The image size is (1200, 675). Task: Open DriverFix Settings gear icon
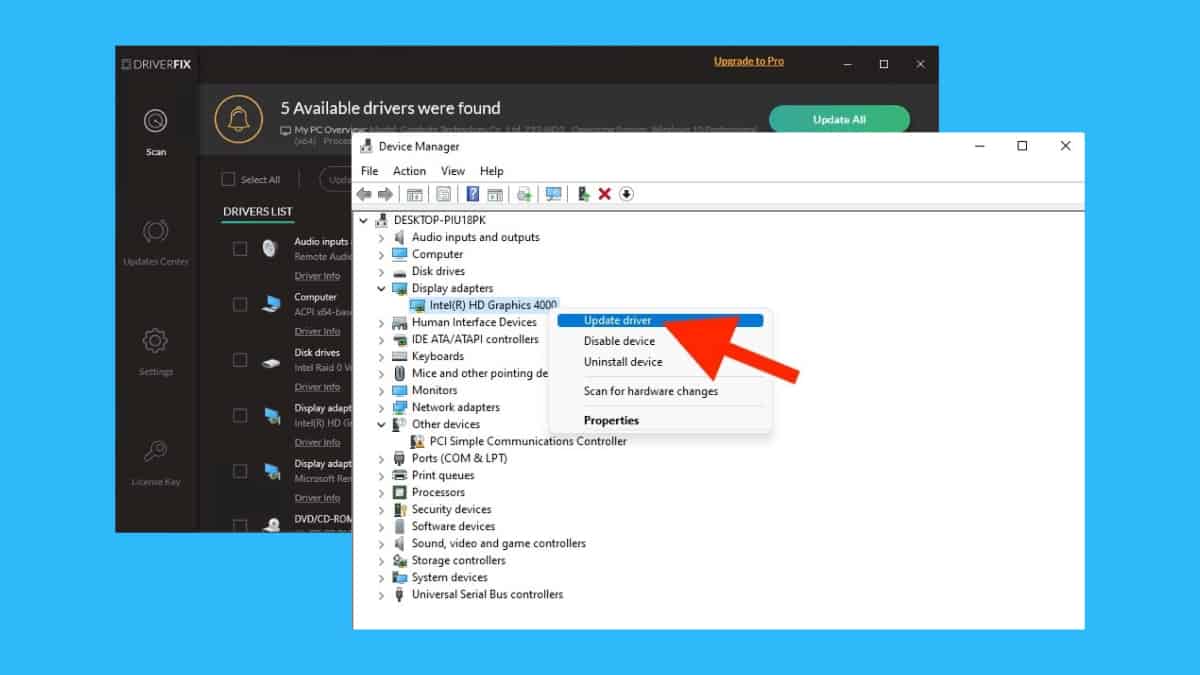pos(155,342)
